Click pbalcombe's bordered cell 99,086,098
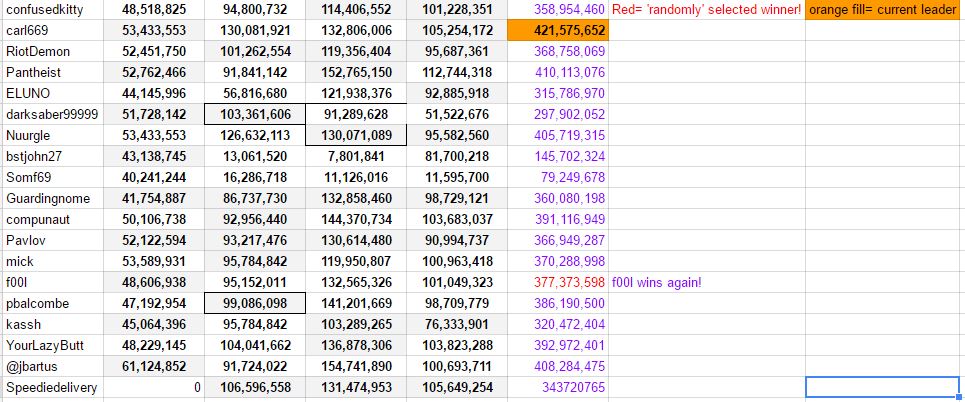The image size is (965, 402). click(254, 304)
